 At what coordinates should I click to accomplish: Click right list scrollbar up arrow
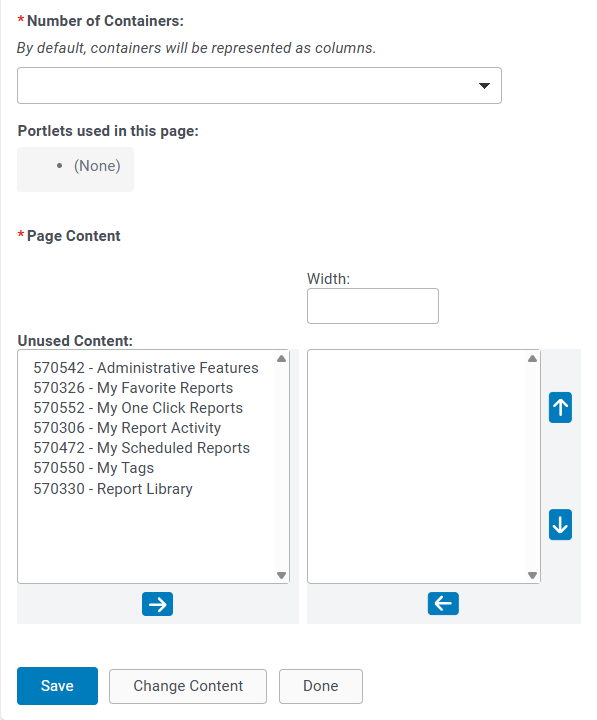[x=532, y=359]
